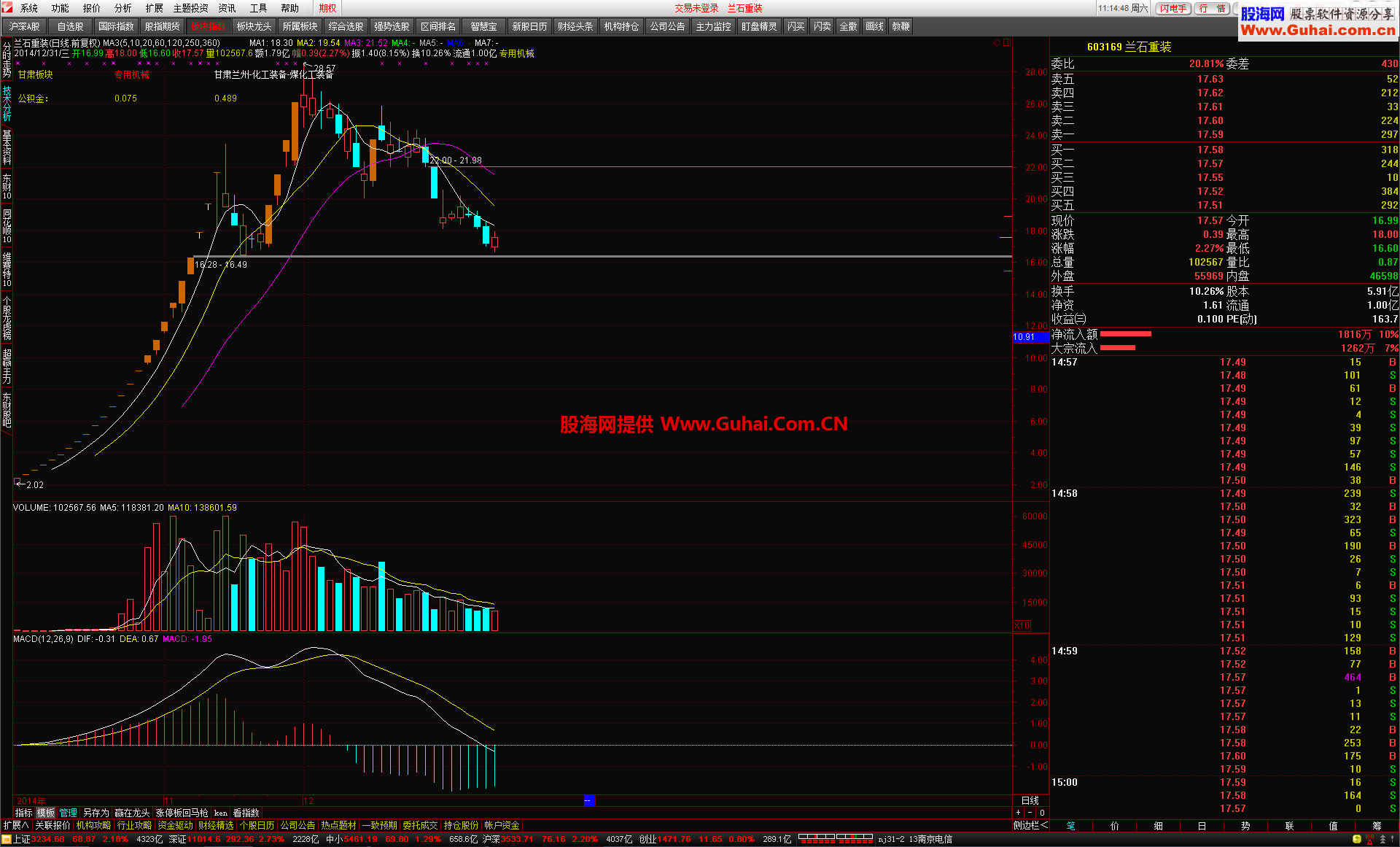Switch to 技术分析 sidebar tab
Viewport: 1400px width, 847px height.
click(x=7, y=104)
